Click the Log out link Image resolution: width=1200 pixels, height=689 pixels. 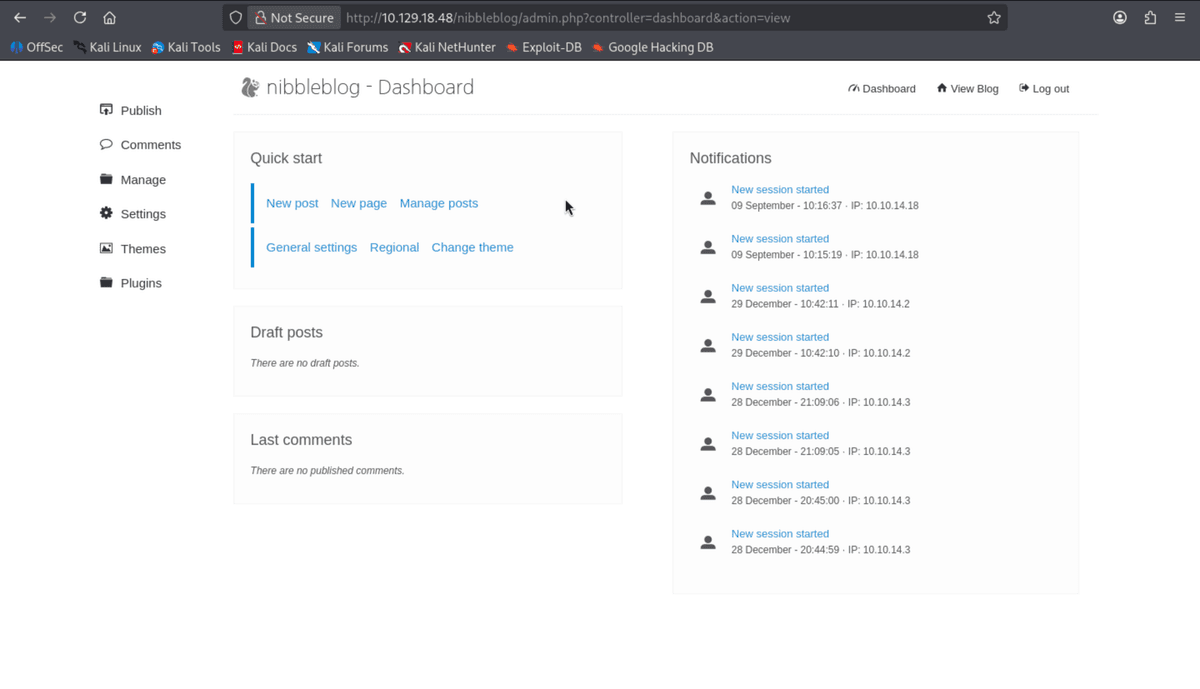[1044, 88]
